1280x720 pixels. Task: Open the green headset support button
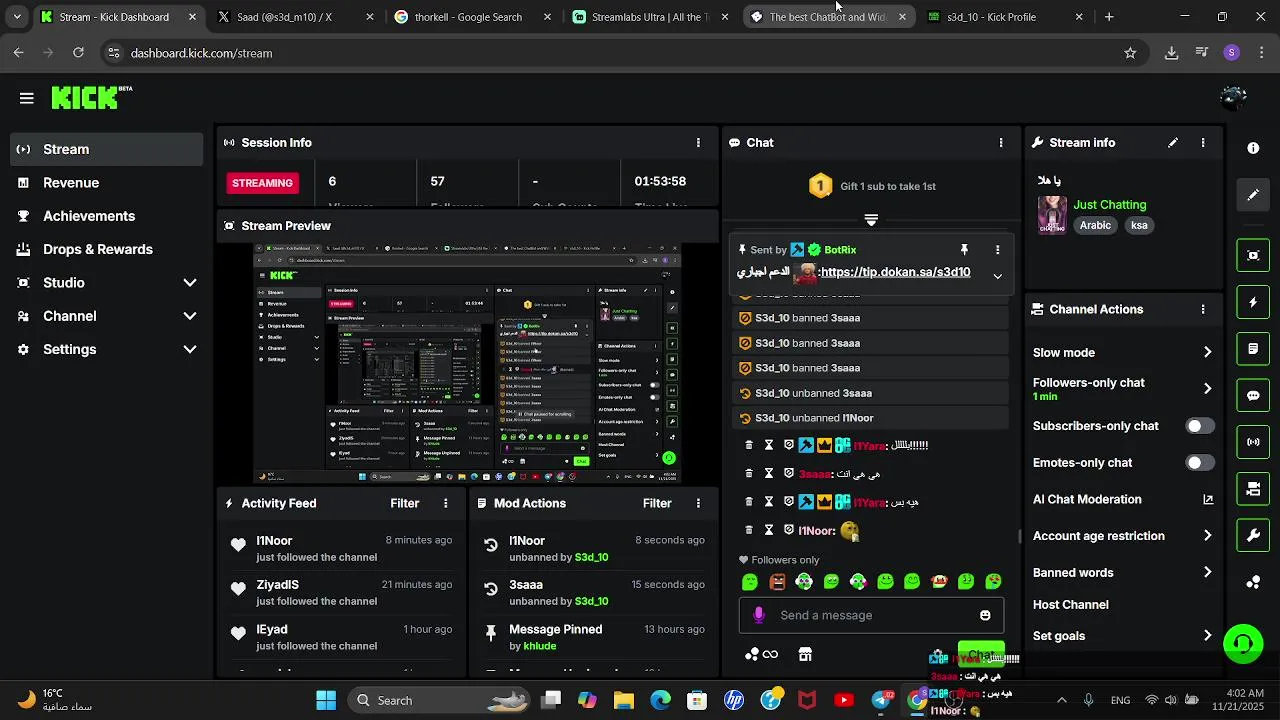(x=1243, y=643)
